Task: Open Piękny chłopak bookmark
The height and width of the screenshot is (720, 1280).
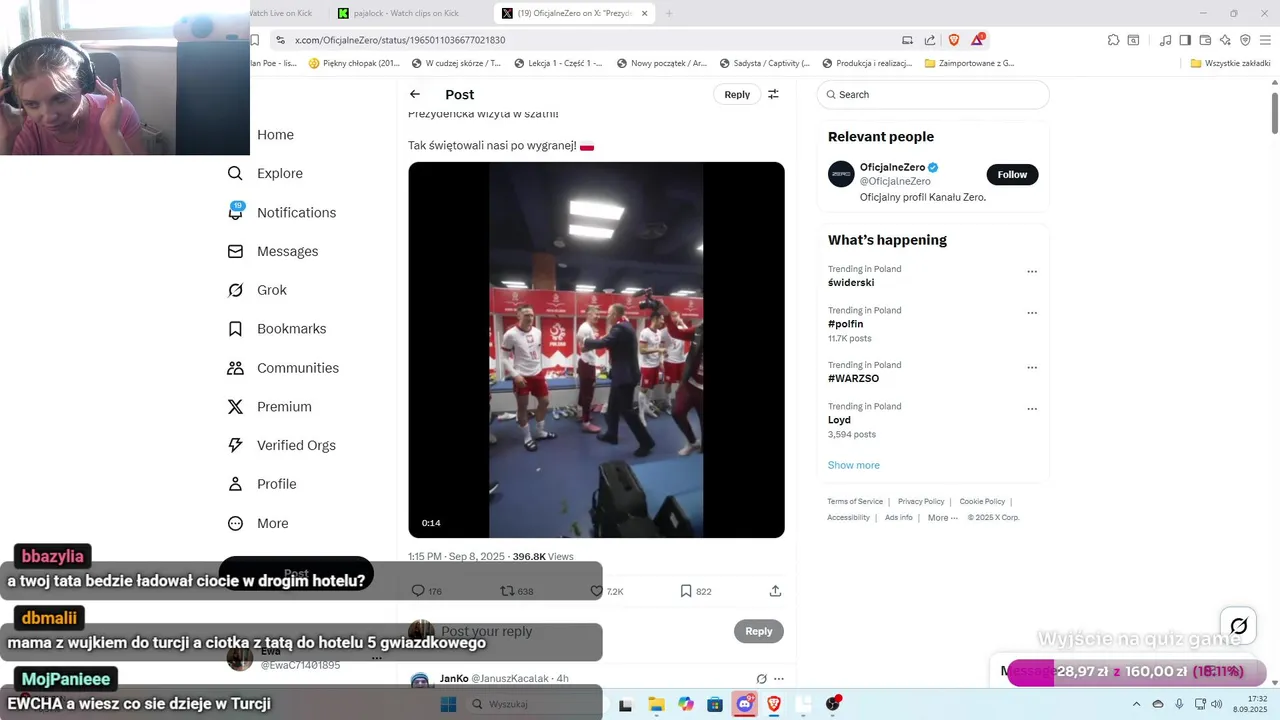Action: point(354,63)
